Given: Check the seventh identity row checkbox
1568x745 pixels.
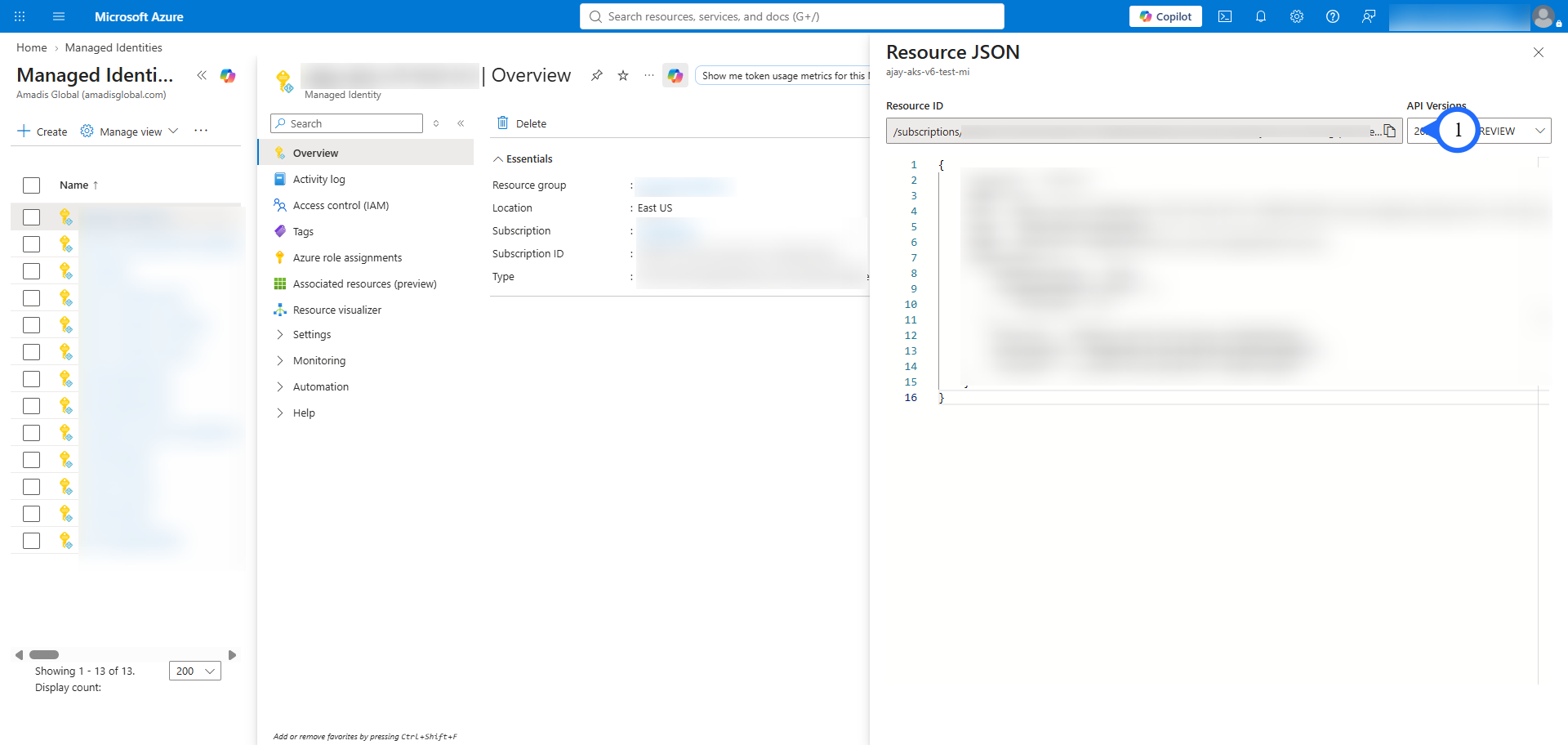Looking at the screenshot, I should point(32,379).
